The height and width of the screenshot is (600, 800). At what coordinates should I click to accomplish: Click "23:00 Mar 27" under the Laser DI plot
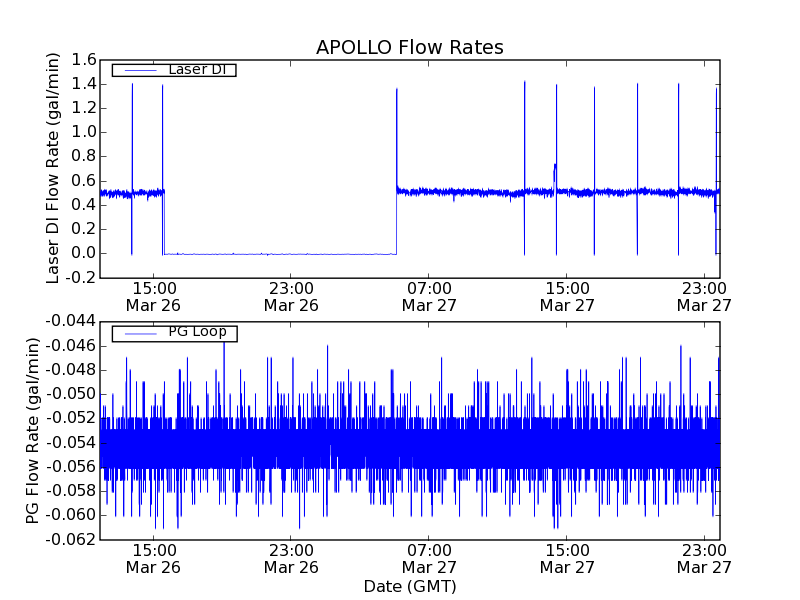pyautogui.click(x=705, y=297)
